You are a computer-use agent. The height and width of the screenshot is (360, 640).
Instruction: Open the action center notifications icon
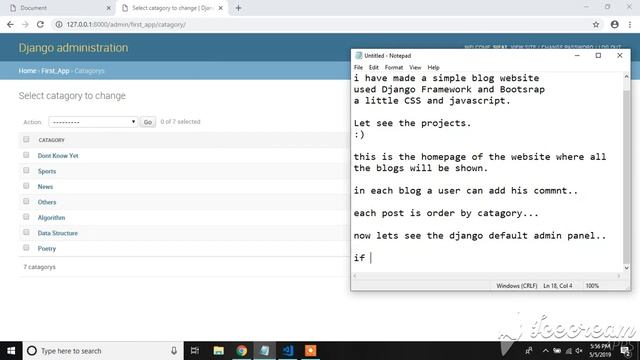[x=625, y=351]
